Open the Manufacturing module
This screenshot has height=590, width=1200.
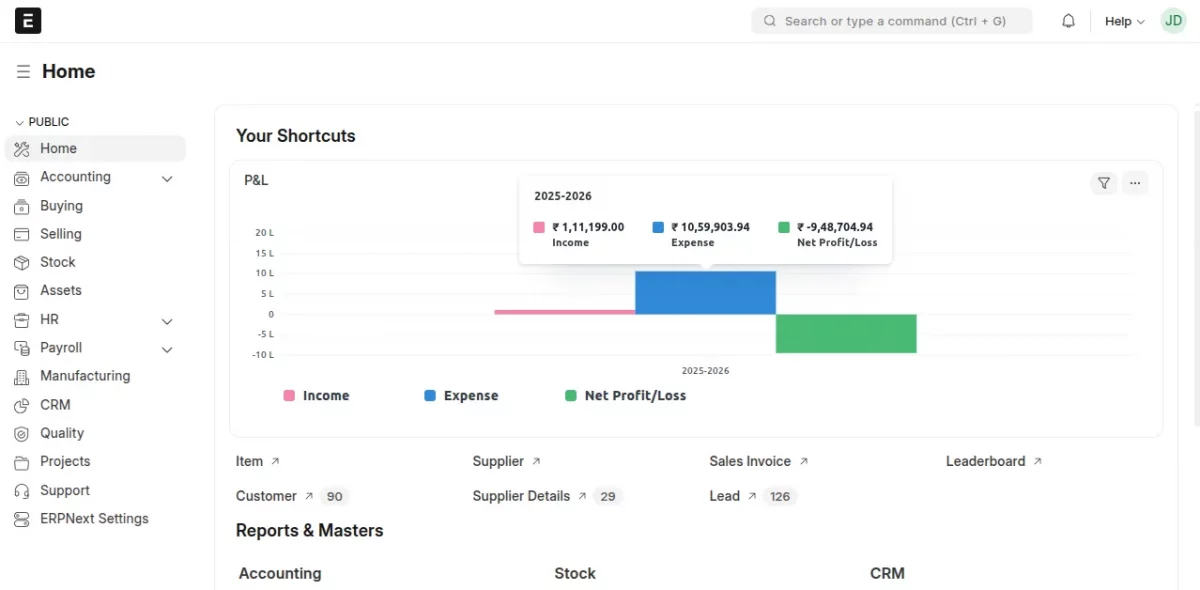[85, 376]
